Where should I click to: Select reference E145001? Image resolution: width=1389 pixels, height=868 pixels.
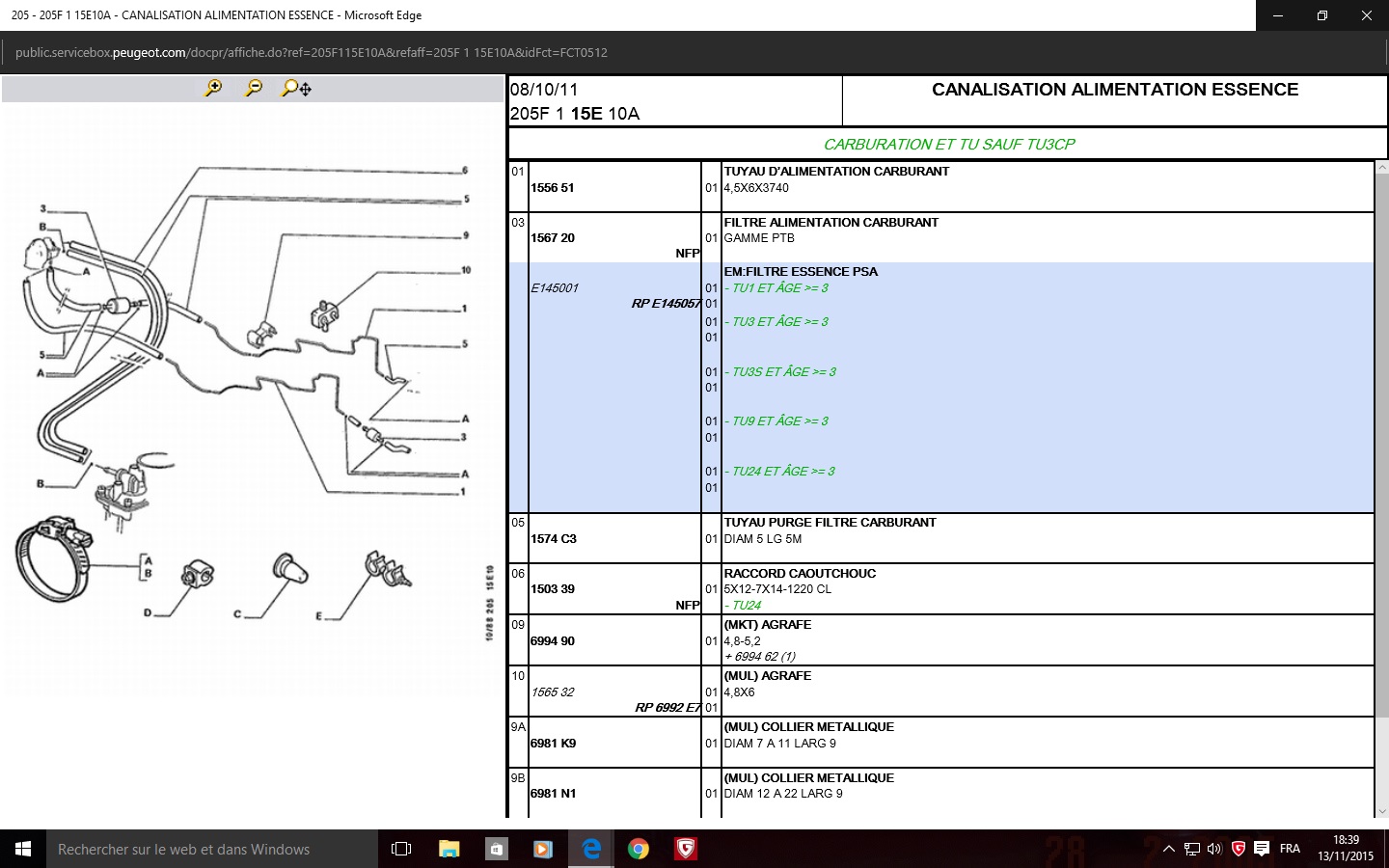click(555, 288)
